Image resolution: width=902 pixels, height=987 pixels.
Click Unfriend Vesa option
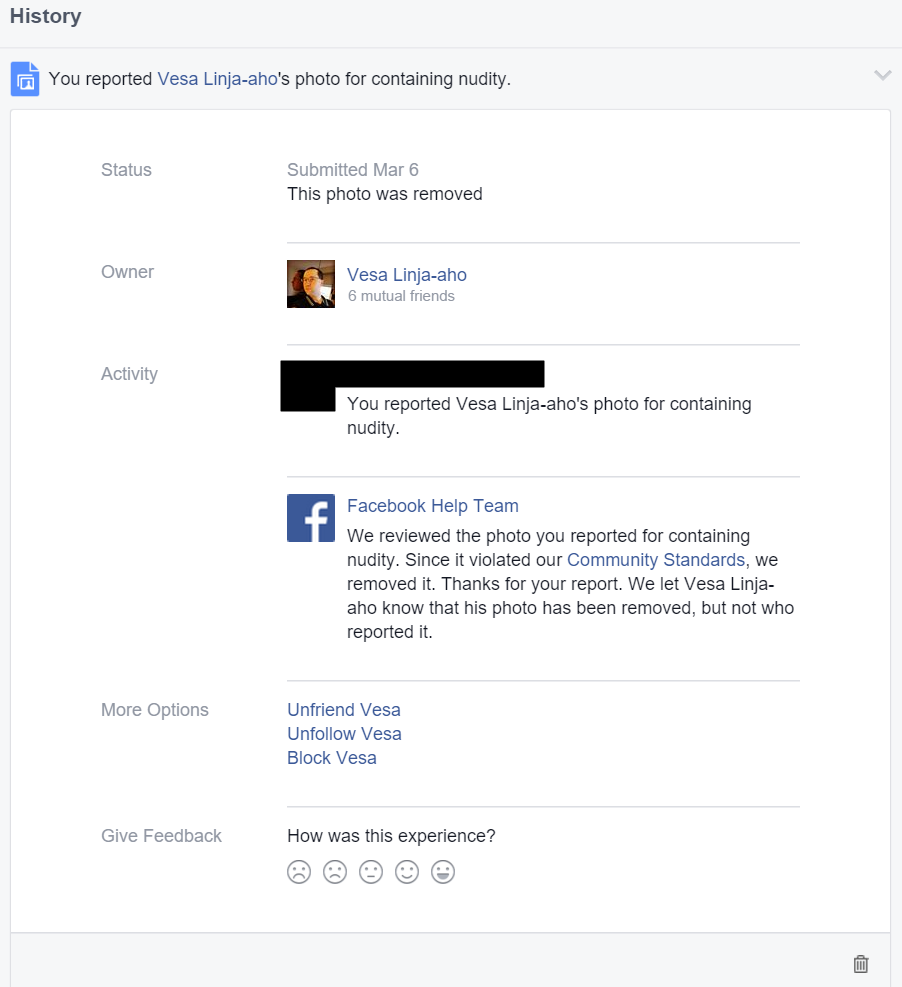click(x=344, y=709)
